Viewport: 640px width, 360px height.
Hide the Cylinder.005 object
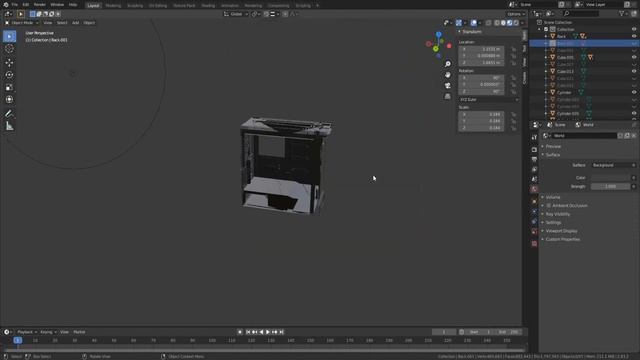(x=634, y=113)
